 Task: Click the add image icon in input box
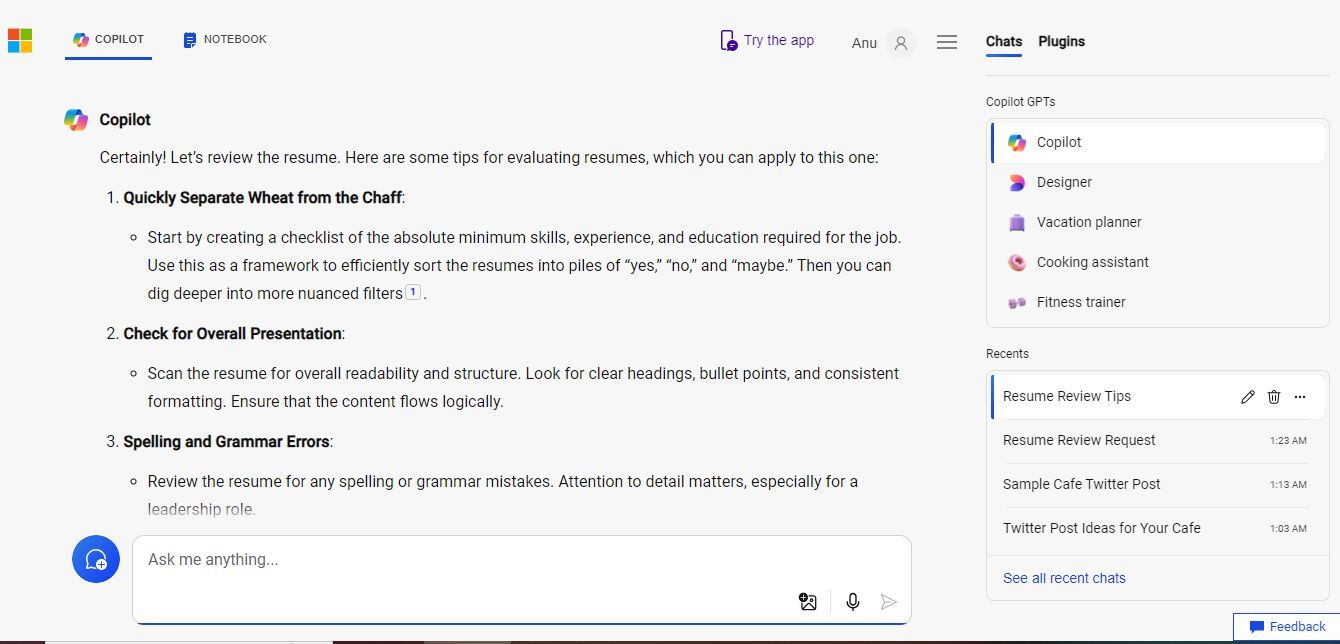808,601
